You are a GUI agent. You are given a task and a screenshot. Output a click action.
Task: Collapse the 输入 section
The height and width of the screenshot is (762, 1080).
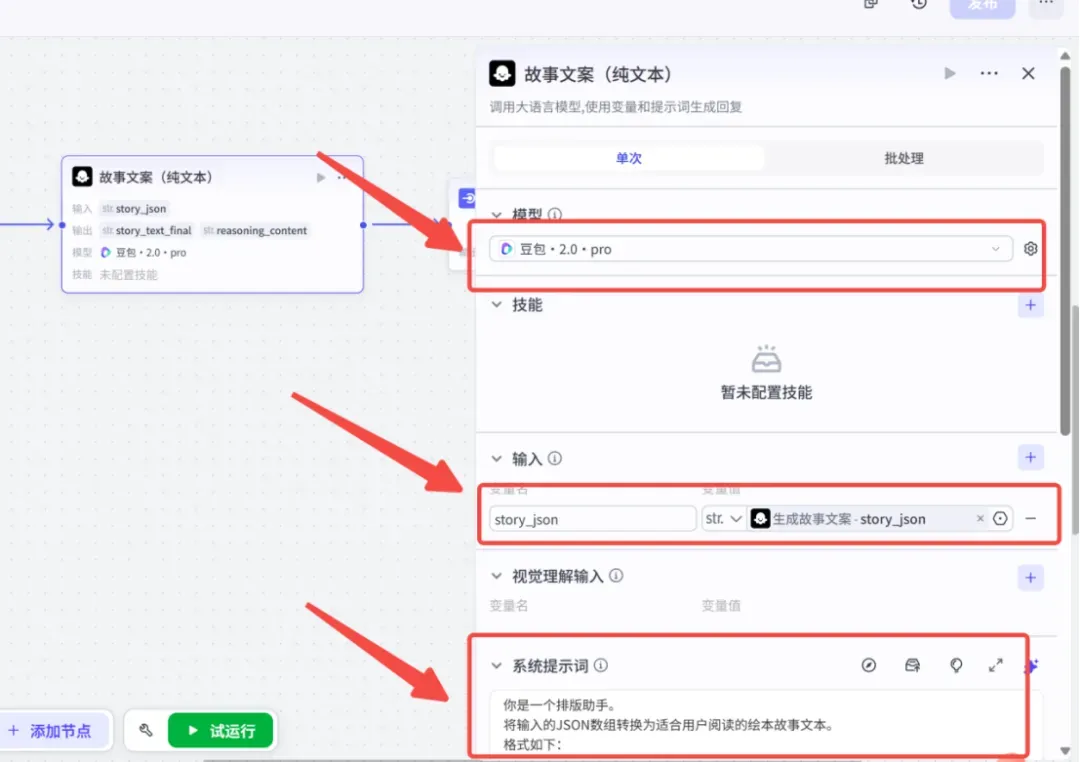point(497,458)
